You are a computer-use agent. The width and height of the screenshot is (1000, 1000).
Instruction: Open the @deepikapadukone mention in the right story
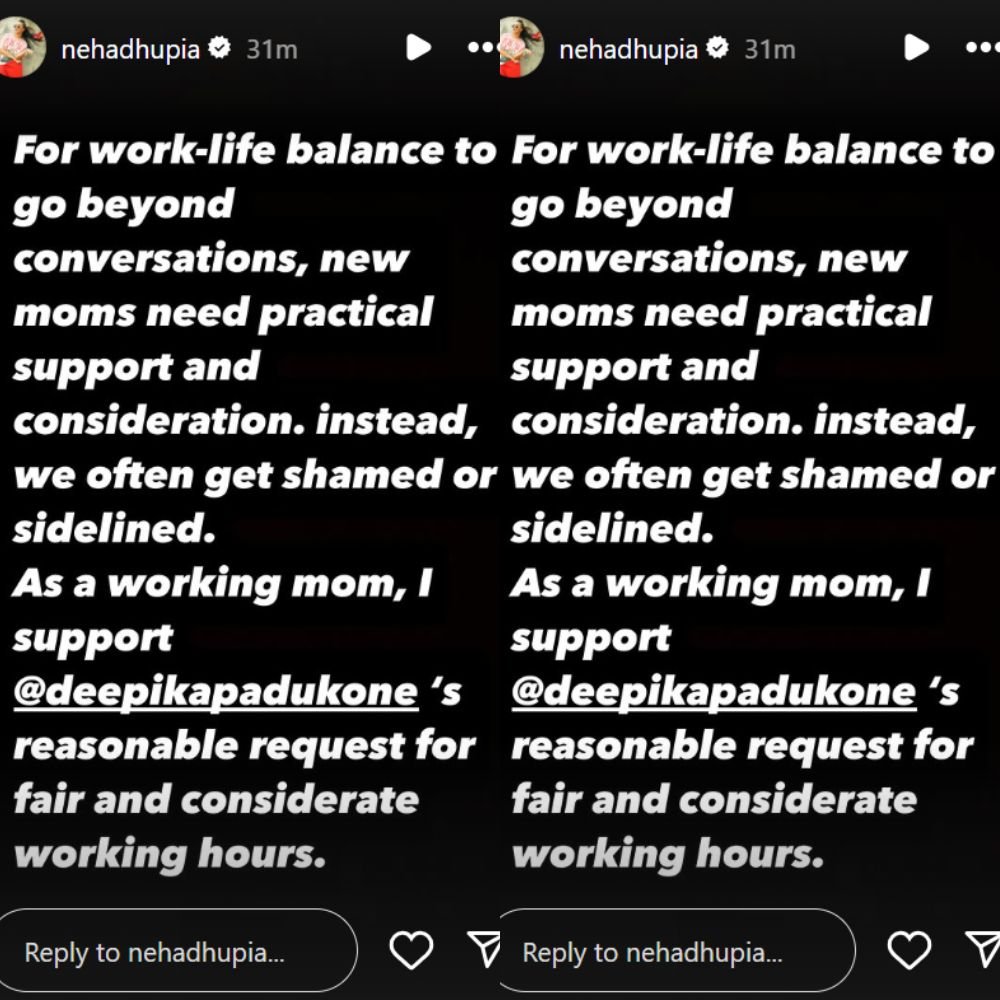[x=714, y=693]
